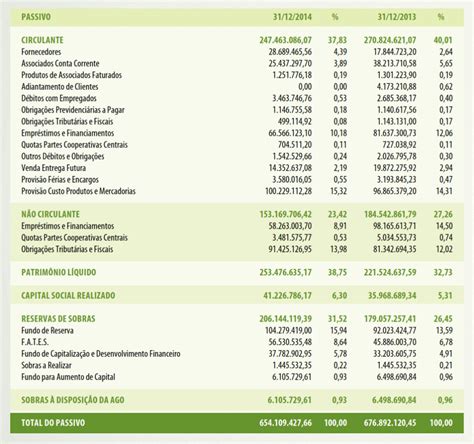Click percentage 27,26 for NÃO CIRCULANTE
The height and width of the screenshot is (444, 474).
click(x=443, y=214)
